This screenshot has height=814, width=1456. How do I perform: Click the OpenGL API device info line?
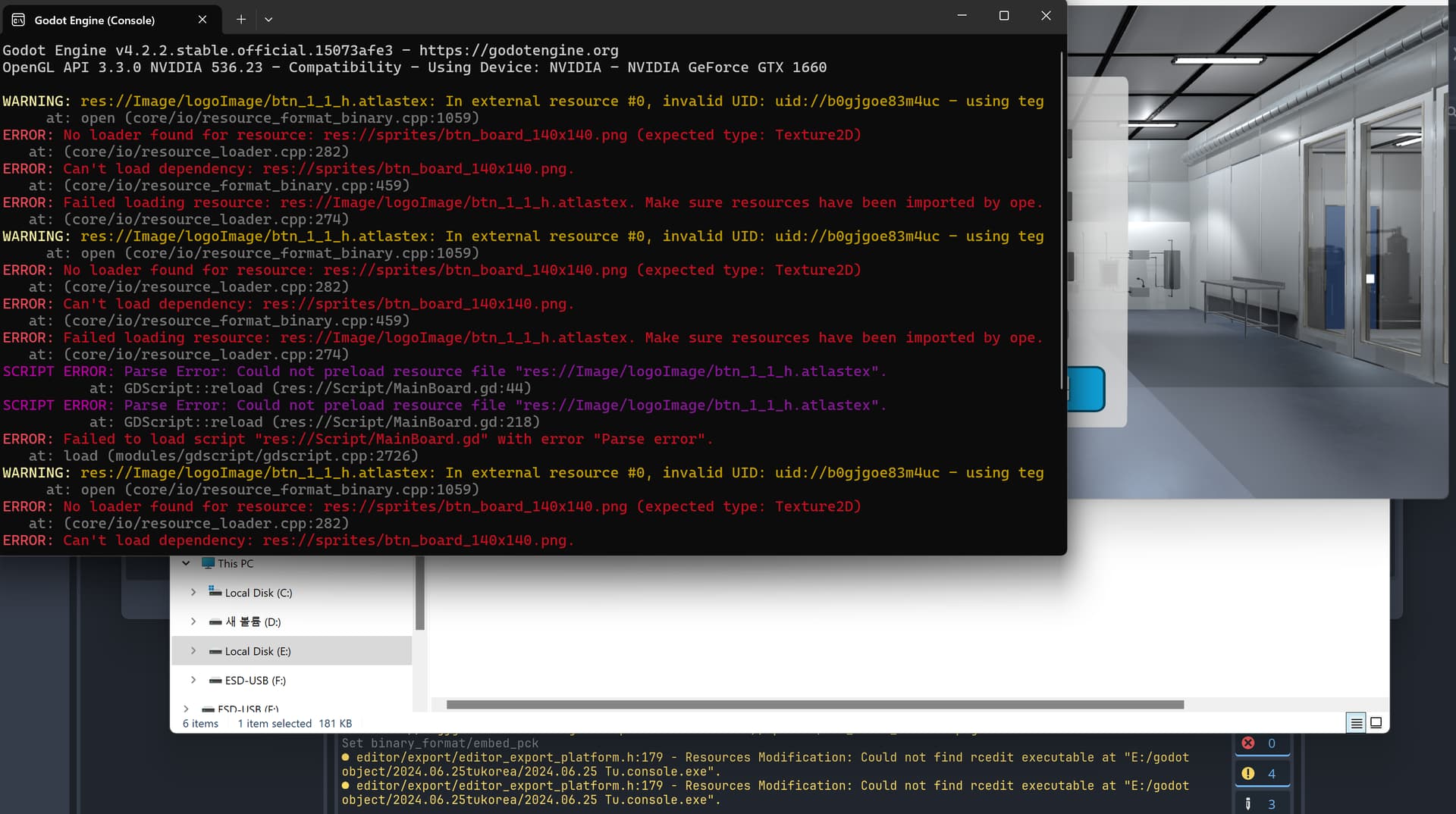(414, 67)
